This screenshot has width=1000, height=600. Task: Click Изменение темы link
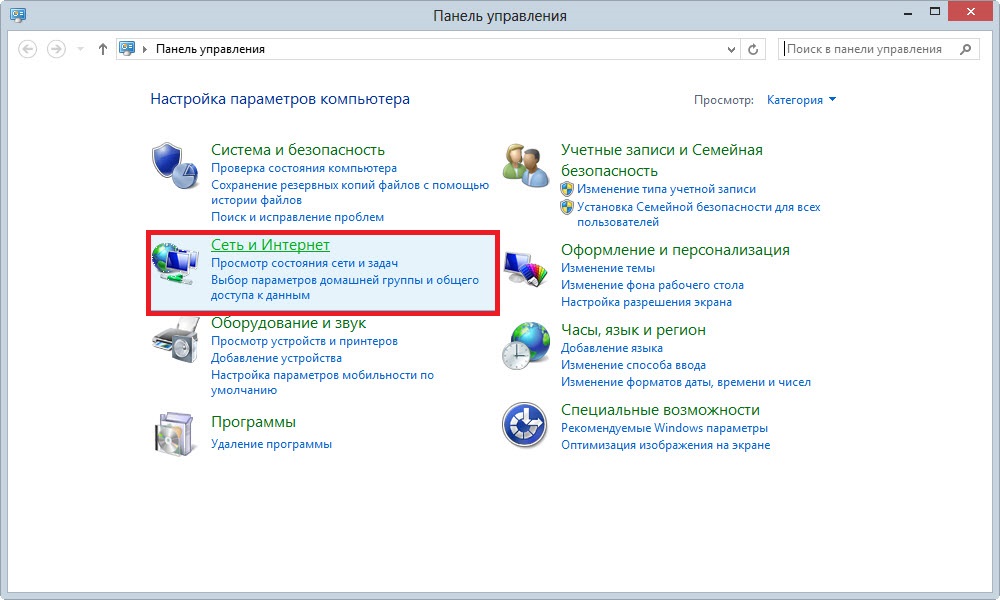click(x=608, y=268)
